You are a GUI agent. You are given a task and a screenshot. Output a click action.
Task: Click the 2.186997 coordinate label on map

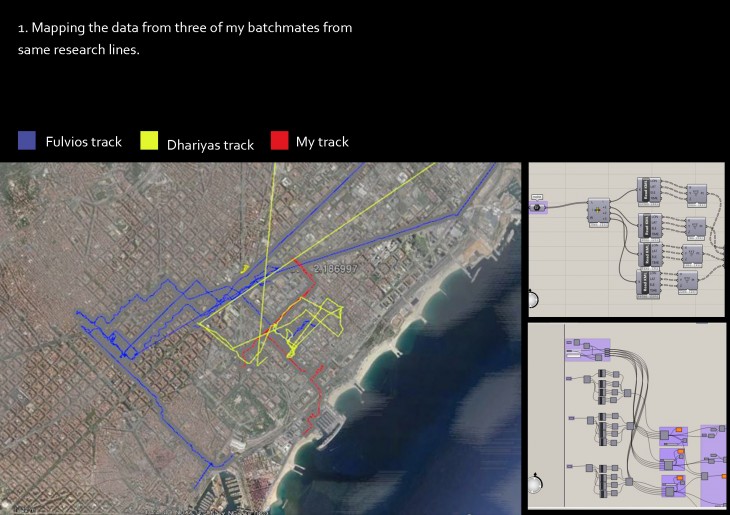334,269
